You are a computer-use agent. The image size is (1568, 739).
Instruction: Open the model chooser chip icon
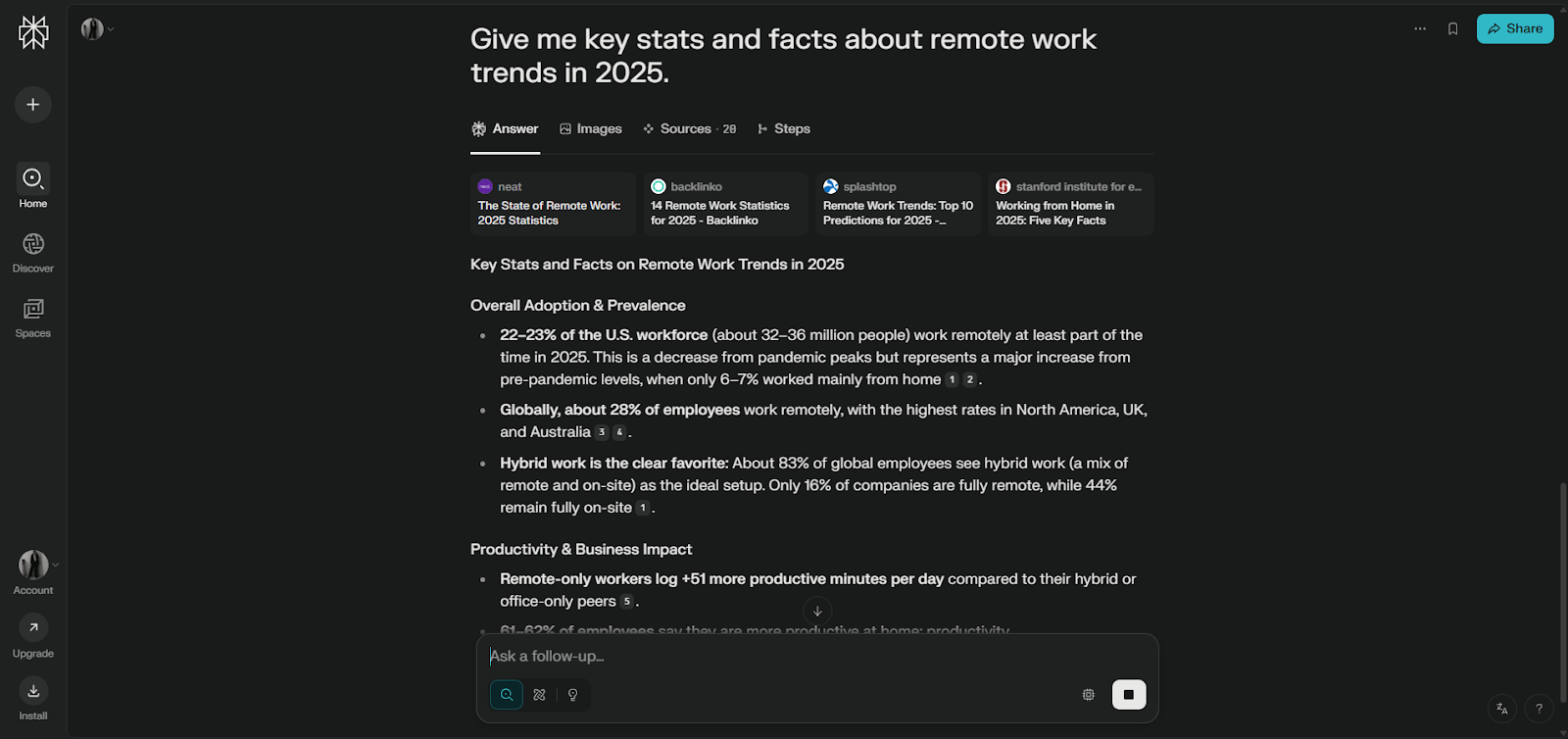click(x=1088, y=695)
